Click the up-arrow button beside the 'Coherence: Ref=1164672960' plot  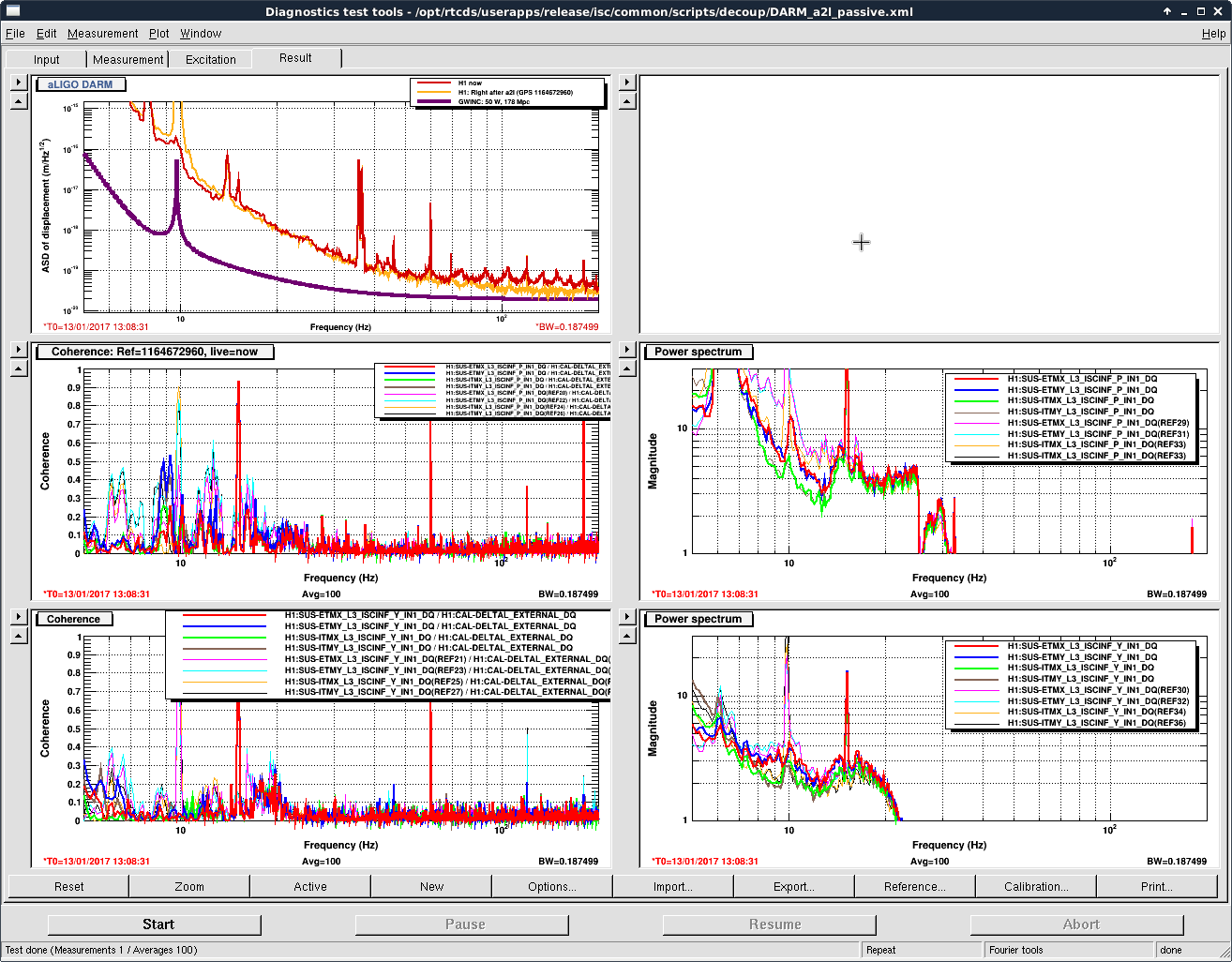(x=19, y=368)
